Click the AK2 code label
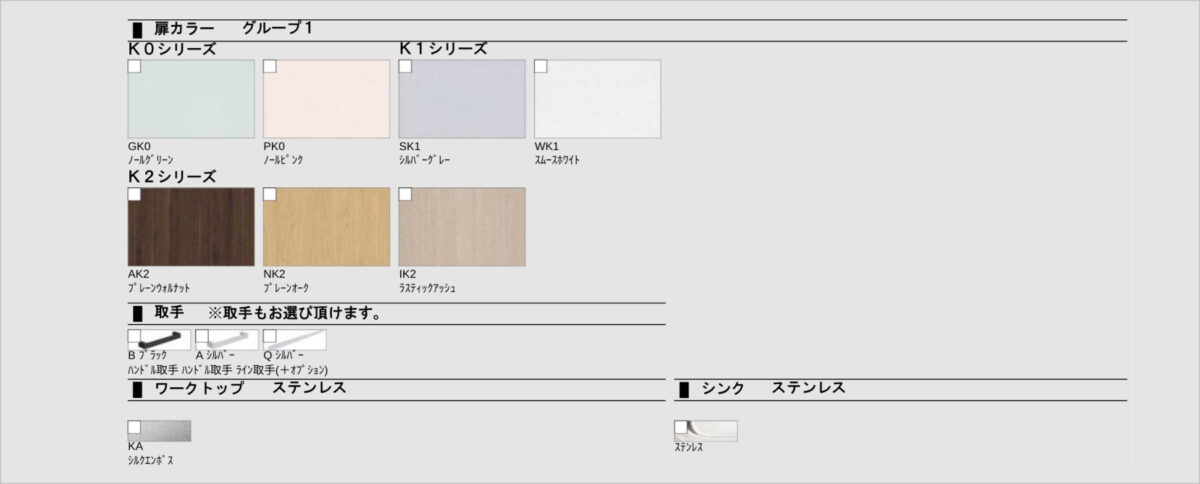The image size is (1200, 484). pos(139,274)
